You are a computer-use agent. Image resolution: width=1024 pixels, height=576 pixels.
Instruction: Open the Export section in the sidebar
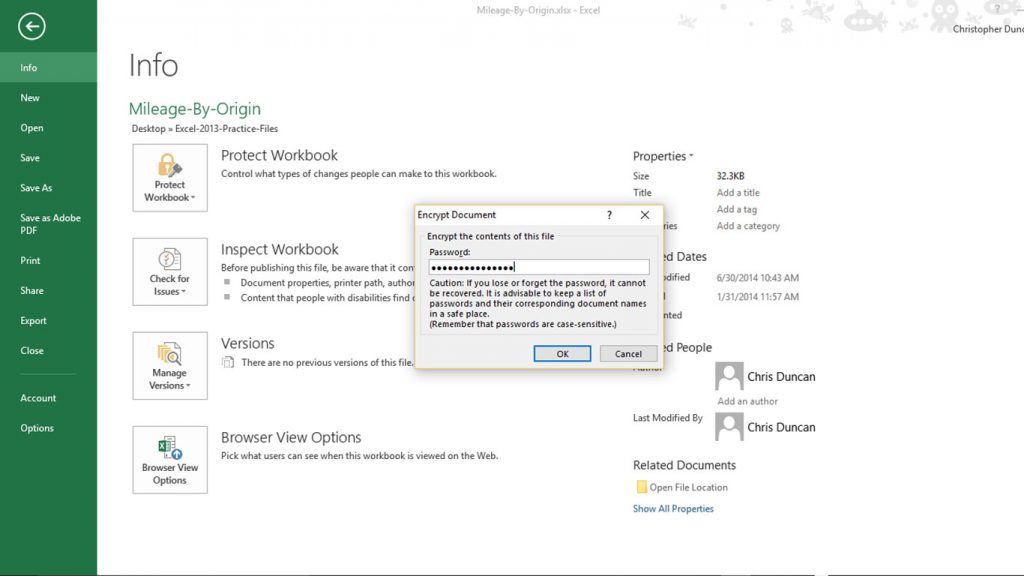pyautogui.click(x=31, y=321)
